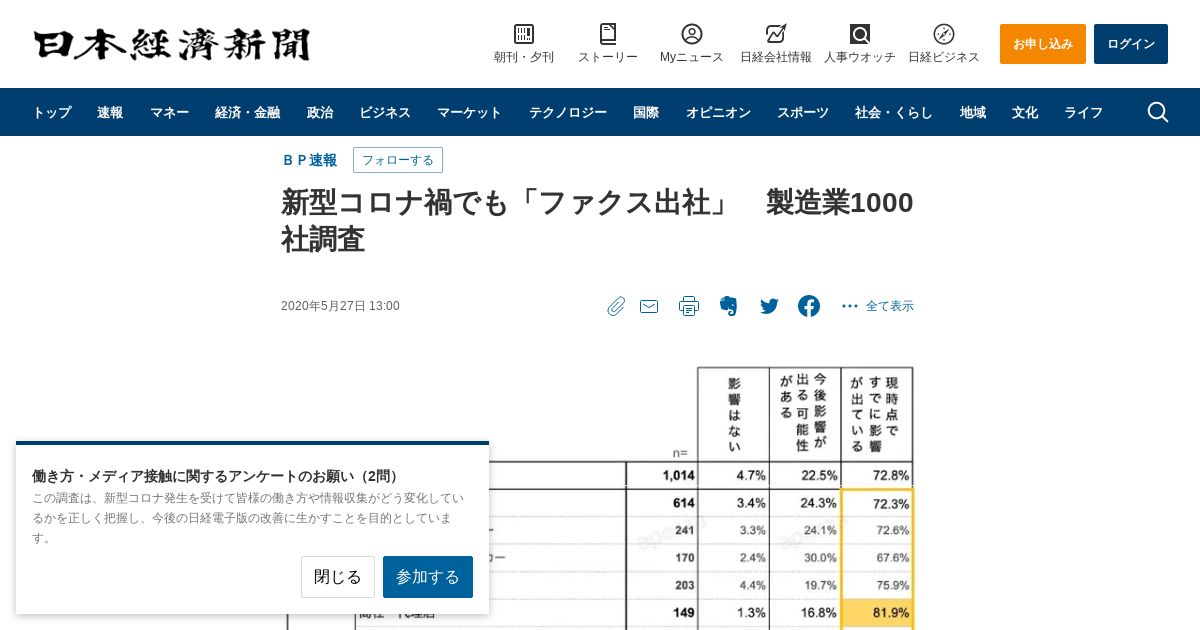The height and width of the screenshot is (630, 1200).
Task: Share article on Facebook icon
Action: pos(809,306)
